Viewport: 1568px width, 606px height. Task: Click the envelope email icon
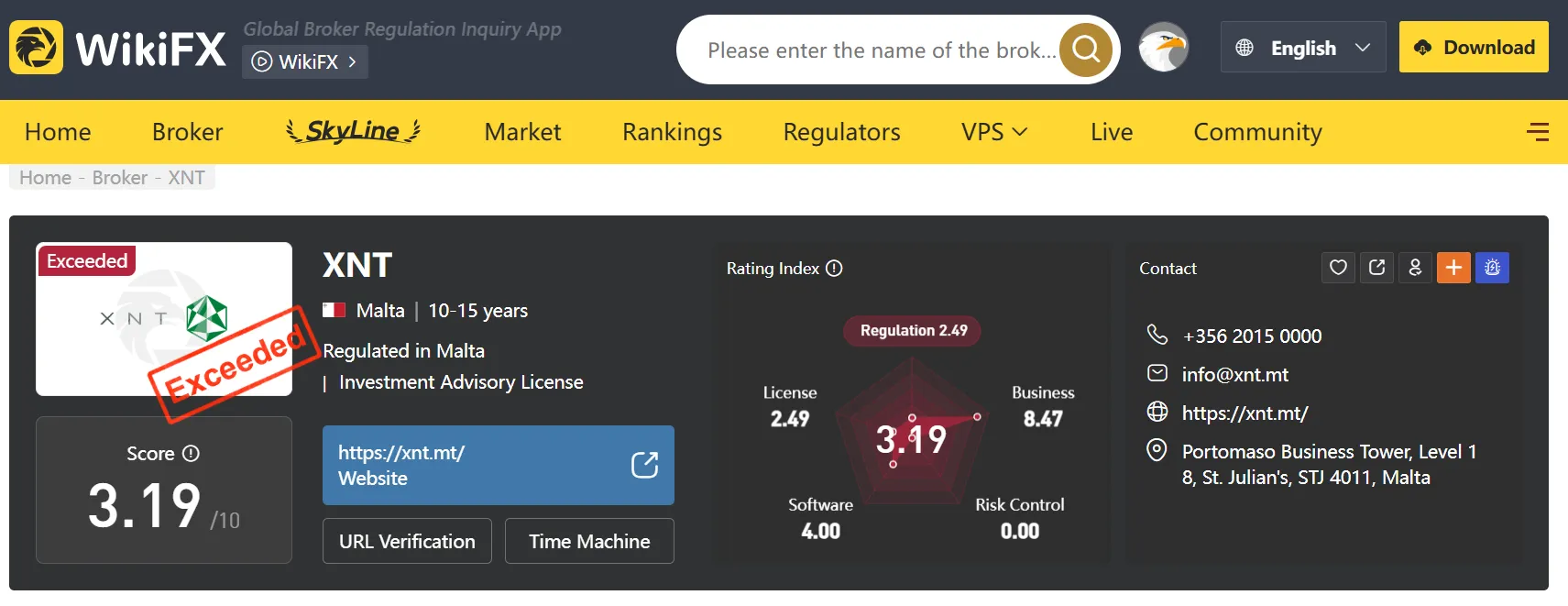[x=1157, y=373]
